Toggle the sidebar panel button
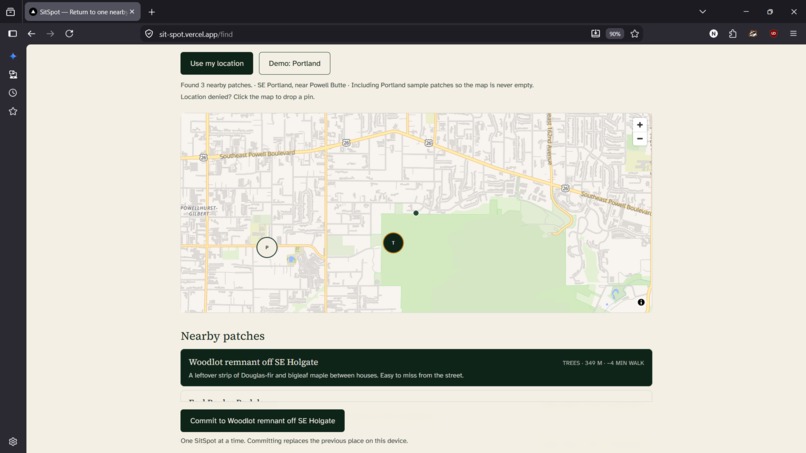 [x=13, y=34]
